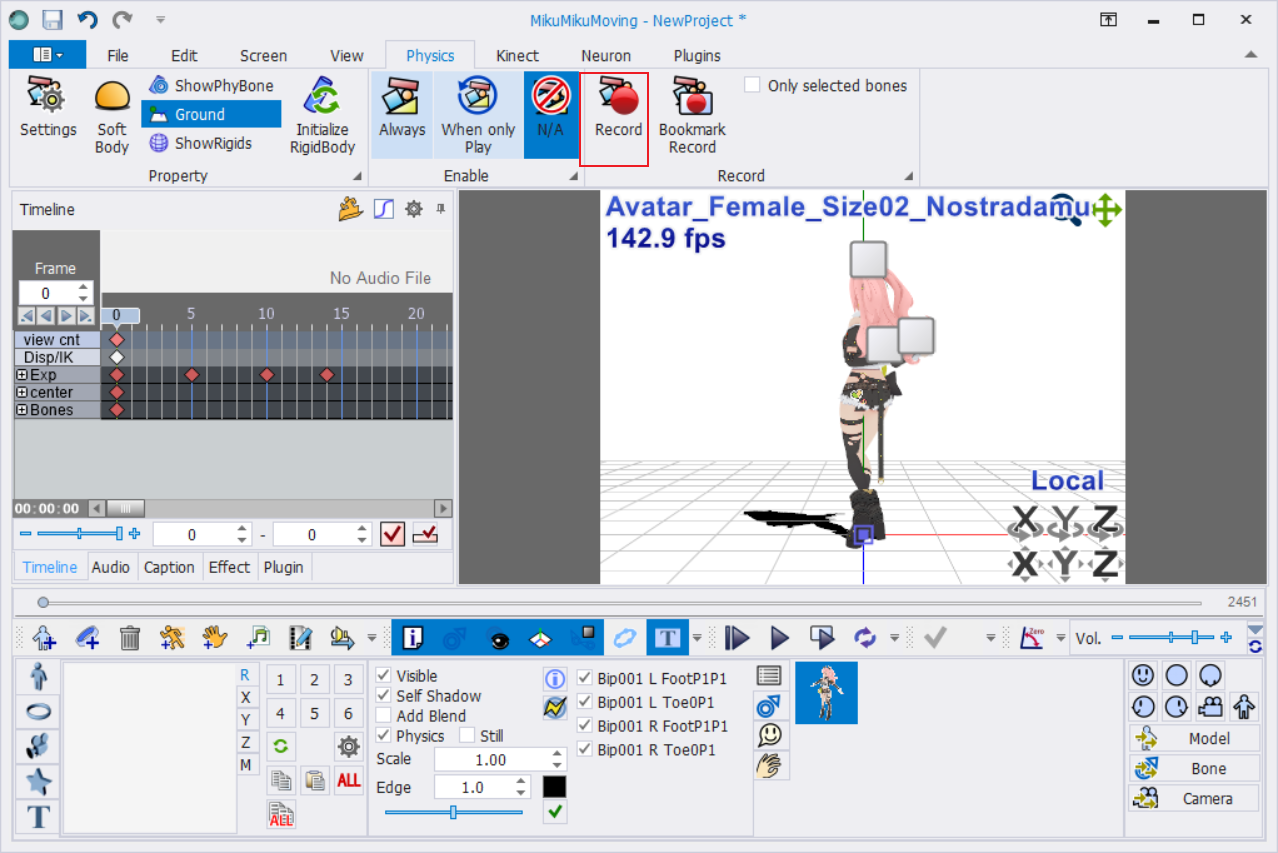Click the save icon in title bar
Viewport: 1278px width, 853px height.
click(53, 19)
